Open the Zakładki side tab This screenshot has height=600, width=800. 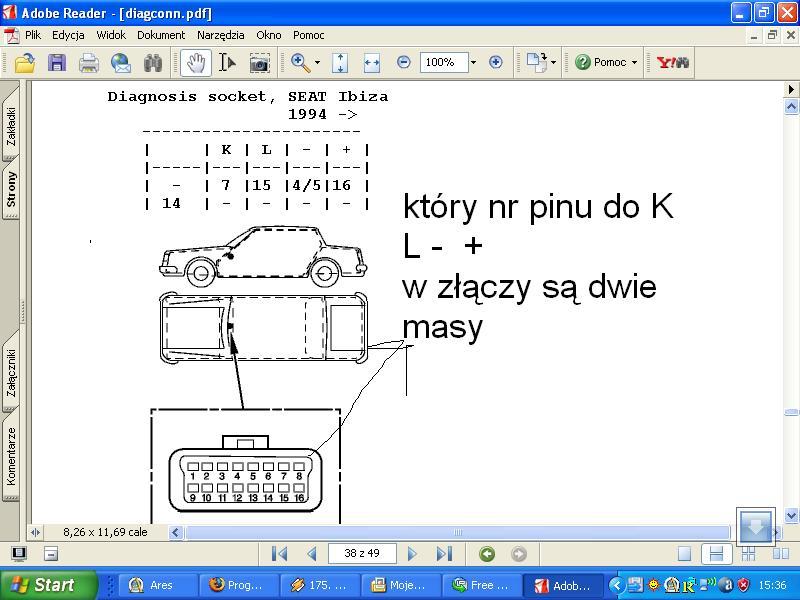pos(11,125)
